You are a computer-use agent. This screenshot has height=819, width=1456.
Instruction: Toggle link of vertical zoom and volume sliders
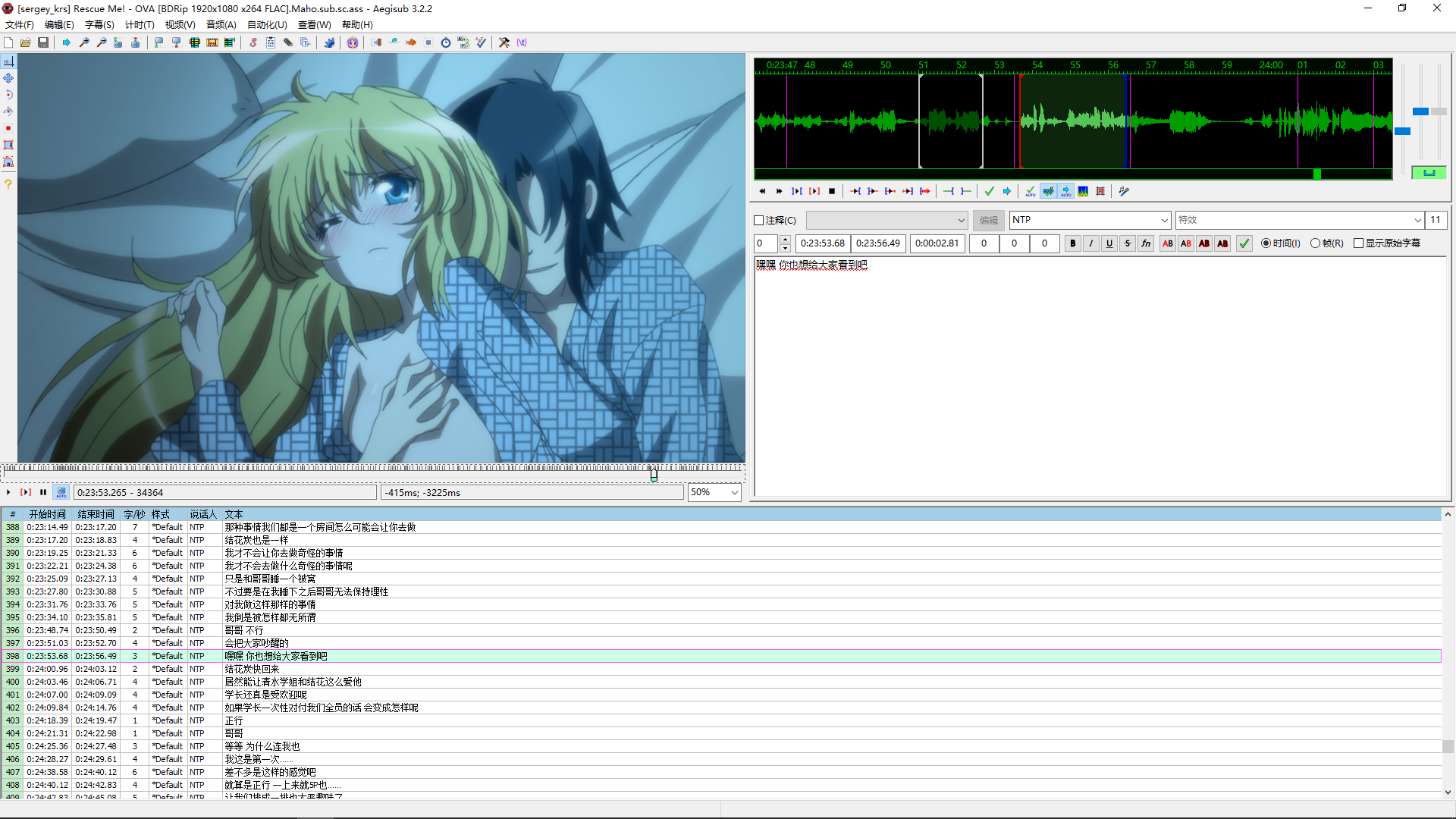[x=1429, y=173]
